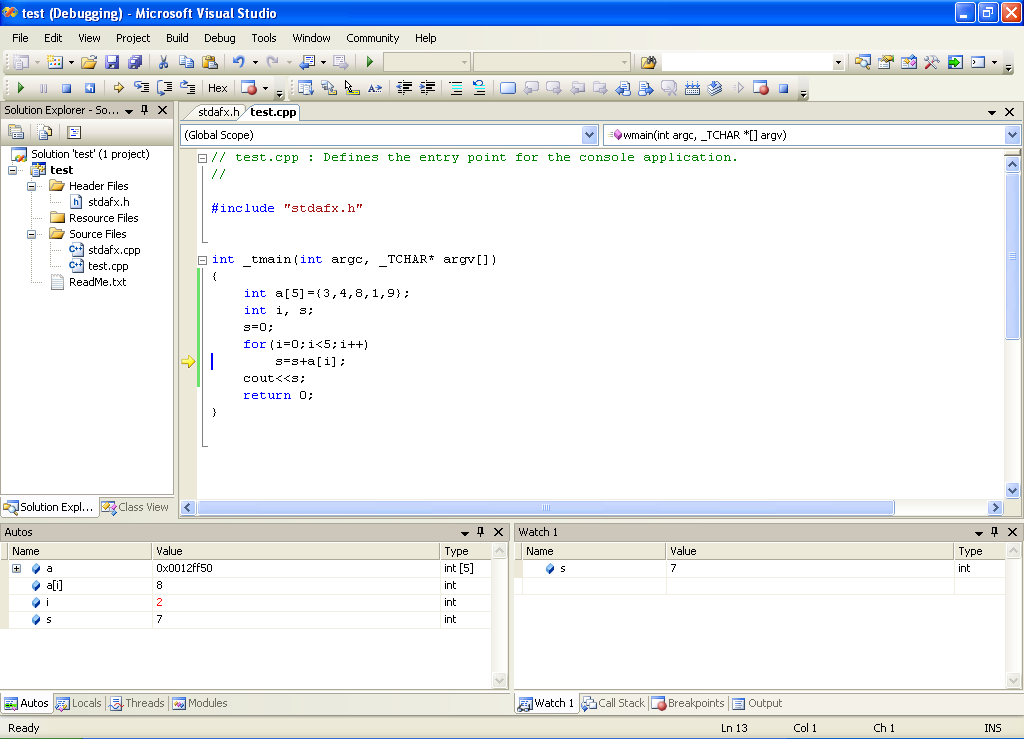Screen dimensions: 1024x739
Task: Click the empty row in Watch 1 Name column
Action: [x=593, y=586]
